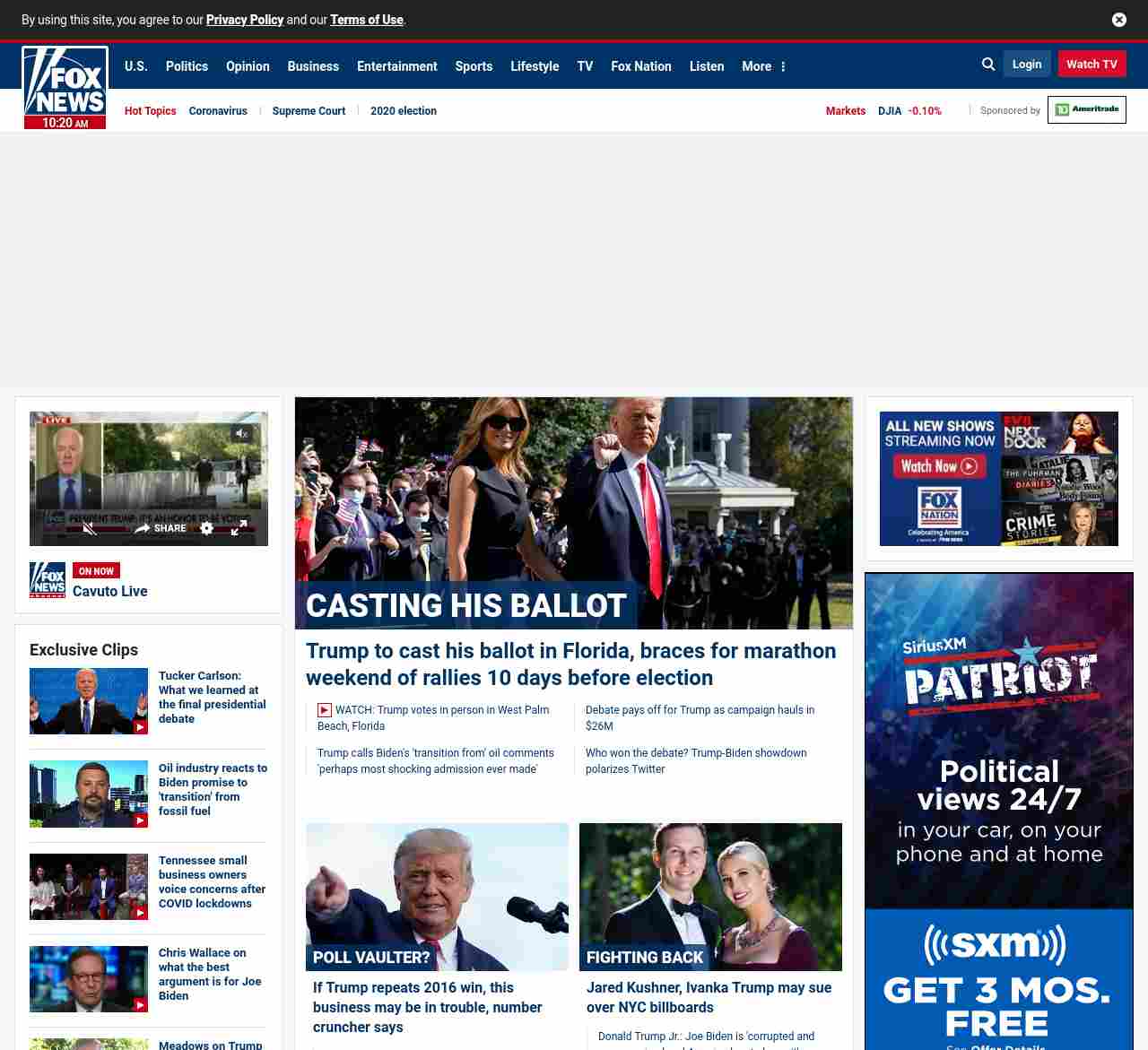1148x1050 pixels.
Task: Click the Terms of Use link
Action: tap(366, 20)
